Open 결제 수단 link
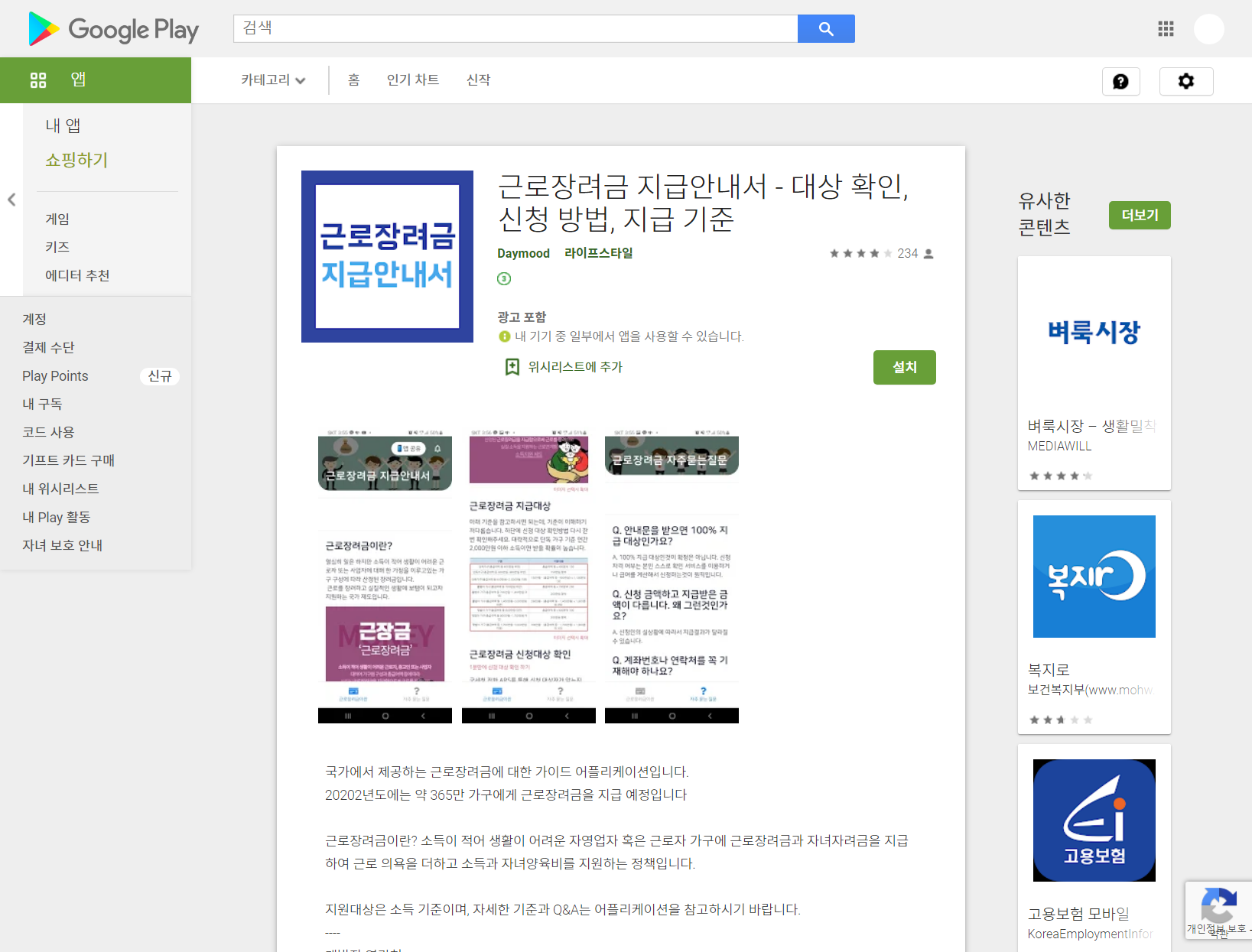 48,348
